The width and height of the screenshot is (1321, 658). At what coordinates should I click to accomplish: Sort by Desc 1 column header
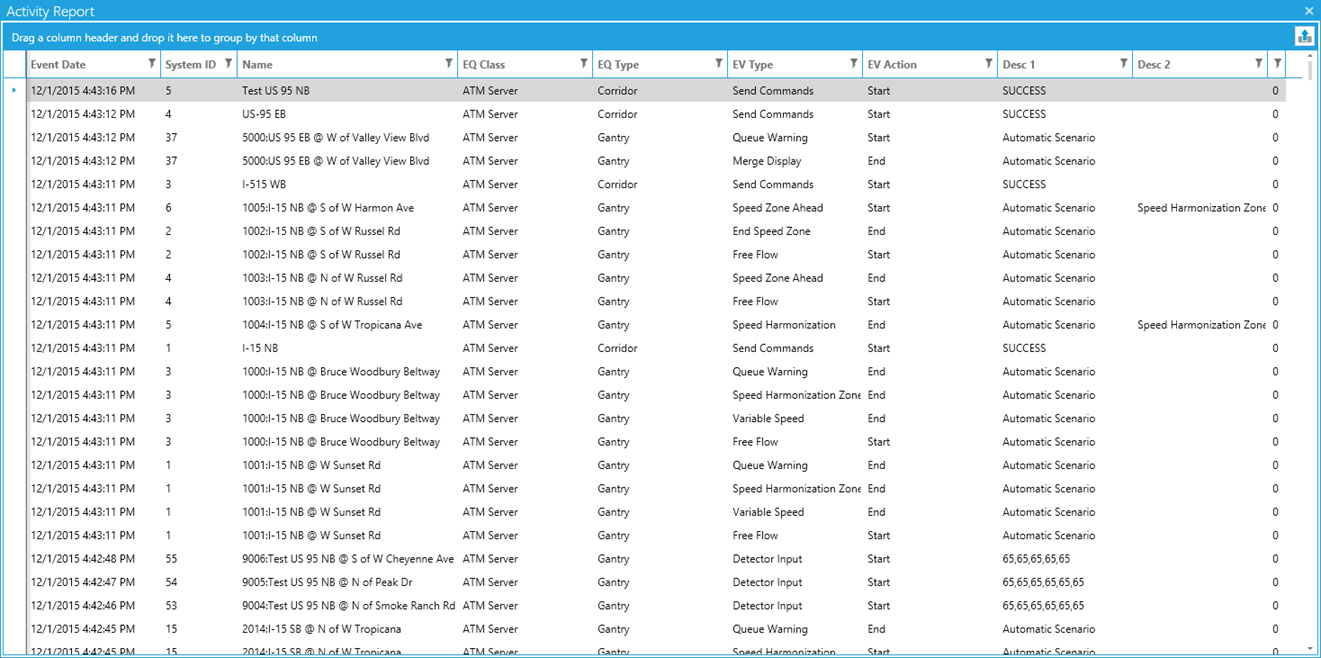click(x=1019, y=64)
